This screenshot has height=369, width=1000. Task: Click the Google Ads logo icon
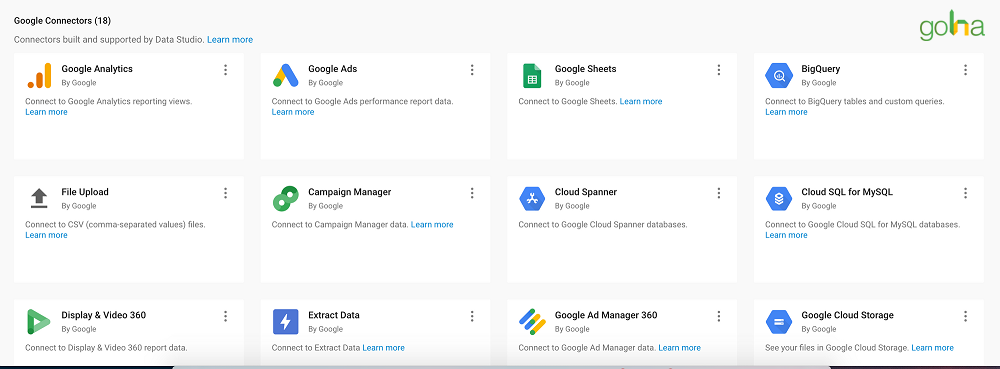point(285,75)
